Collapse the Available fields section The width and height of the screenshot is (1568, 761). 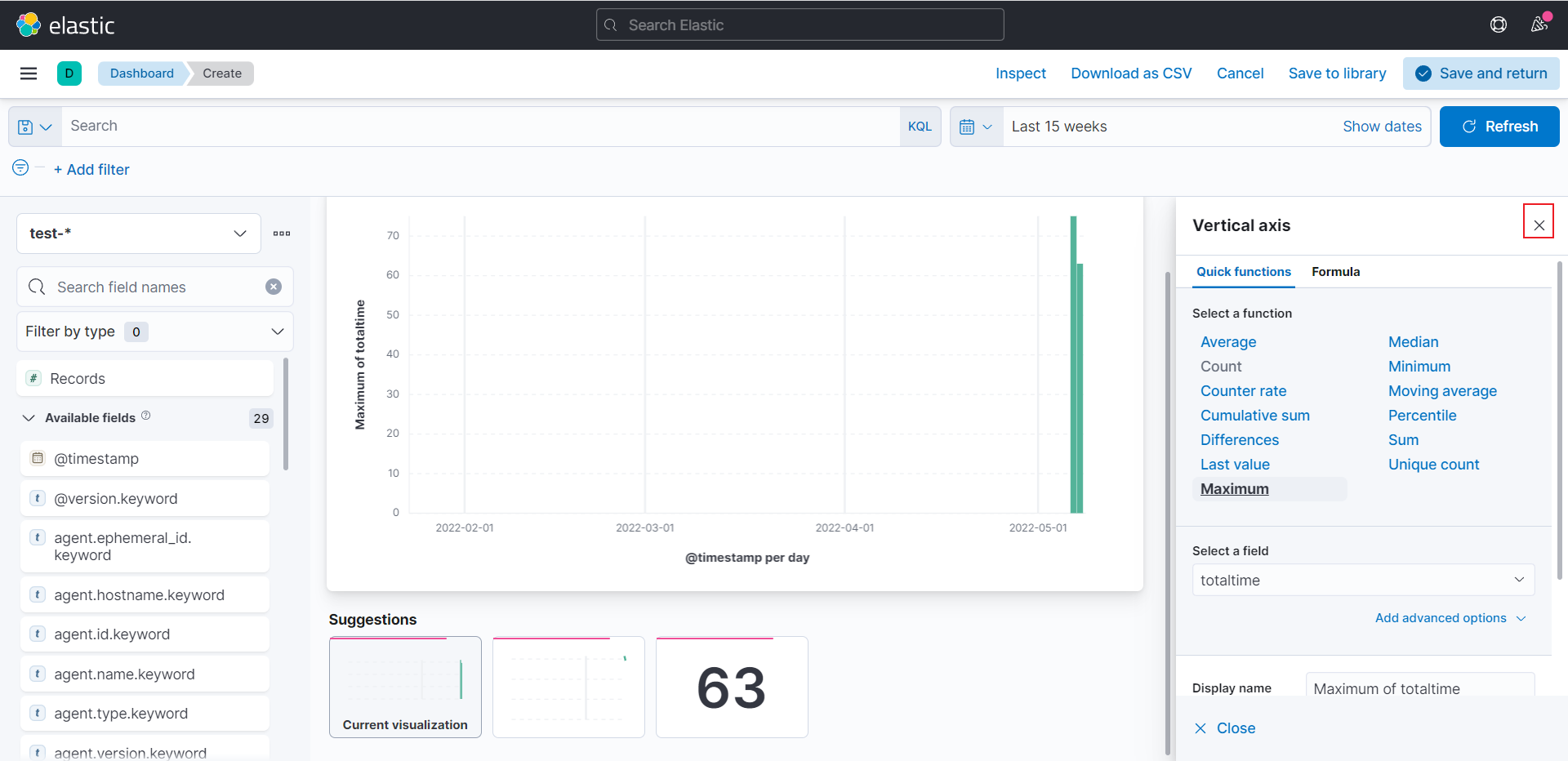click(x=29, y=418)
